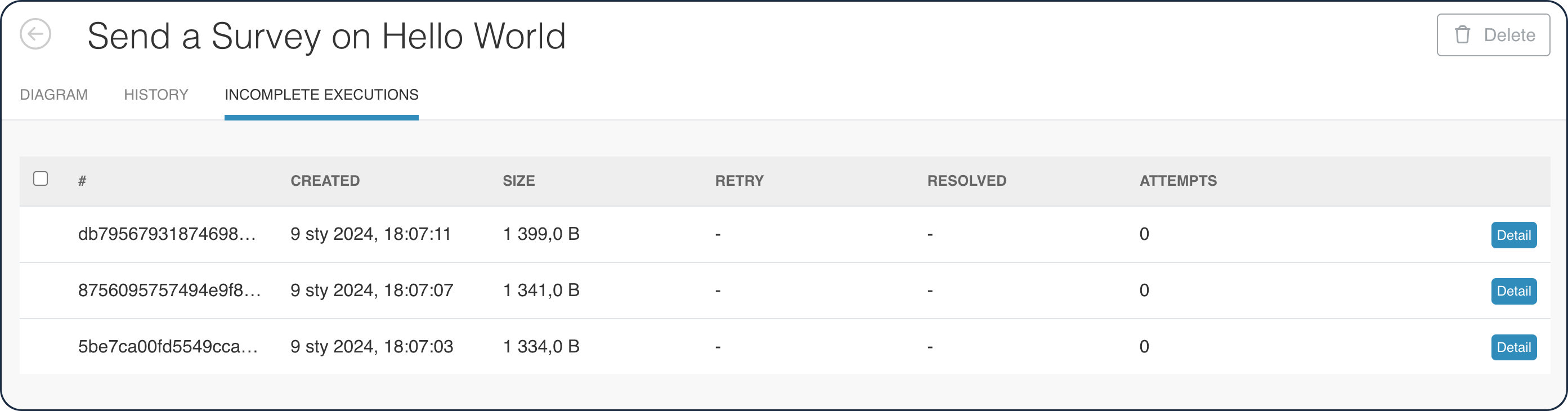The height and width of the screenshot is (411, 1568).
Task: Click the Retry column header
Action: pyautogui.click(x=739, y=181)
